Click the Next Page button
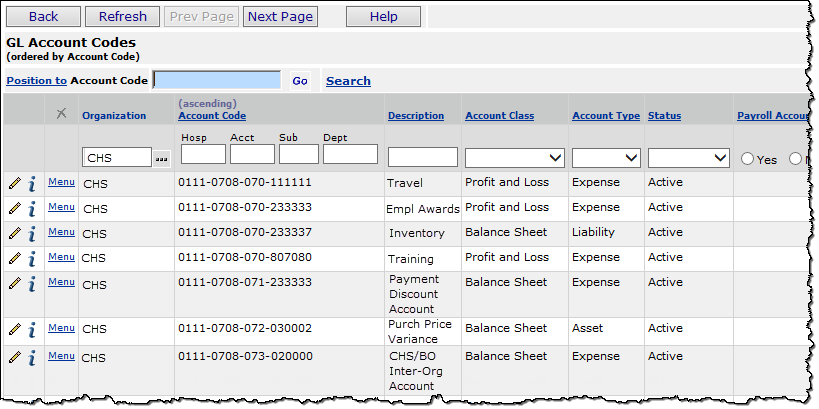Screen dimensions: 819x409 tap(280, 16)
